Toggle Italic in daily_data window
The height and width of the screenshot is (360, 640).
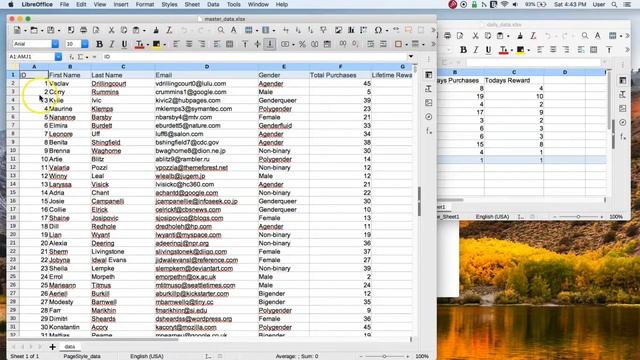pyautogui.click(x=476, y=50)
